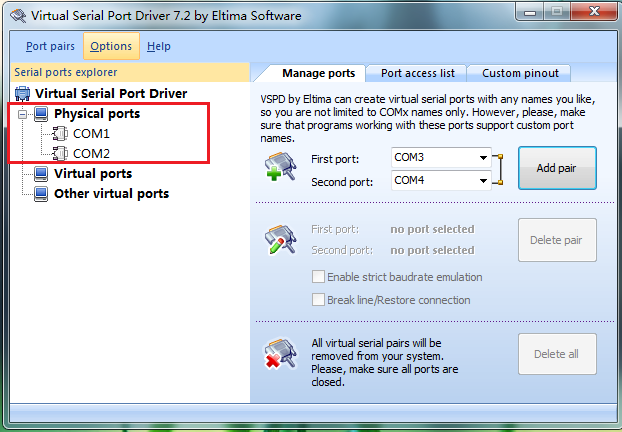Toggle Break line/Restore connection checkbox
Image resolution: width=622 pixels, height=432 pixels.
[318, 300]
